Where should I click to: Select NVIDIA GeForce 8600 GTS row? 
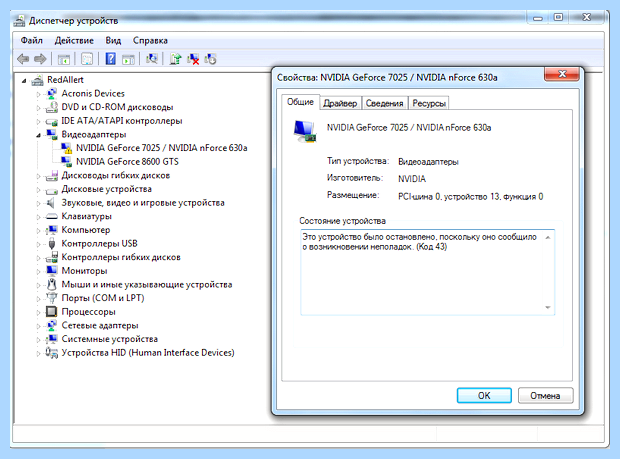tap(127, 162)
